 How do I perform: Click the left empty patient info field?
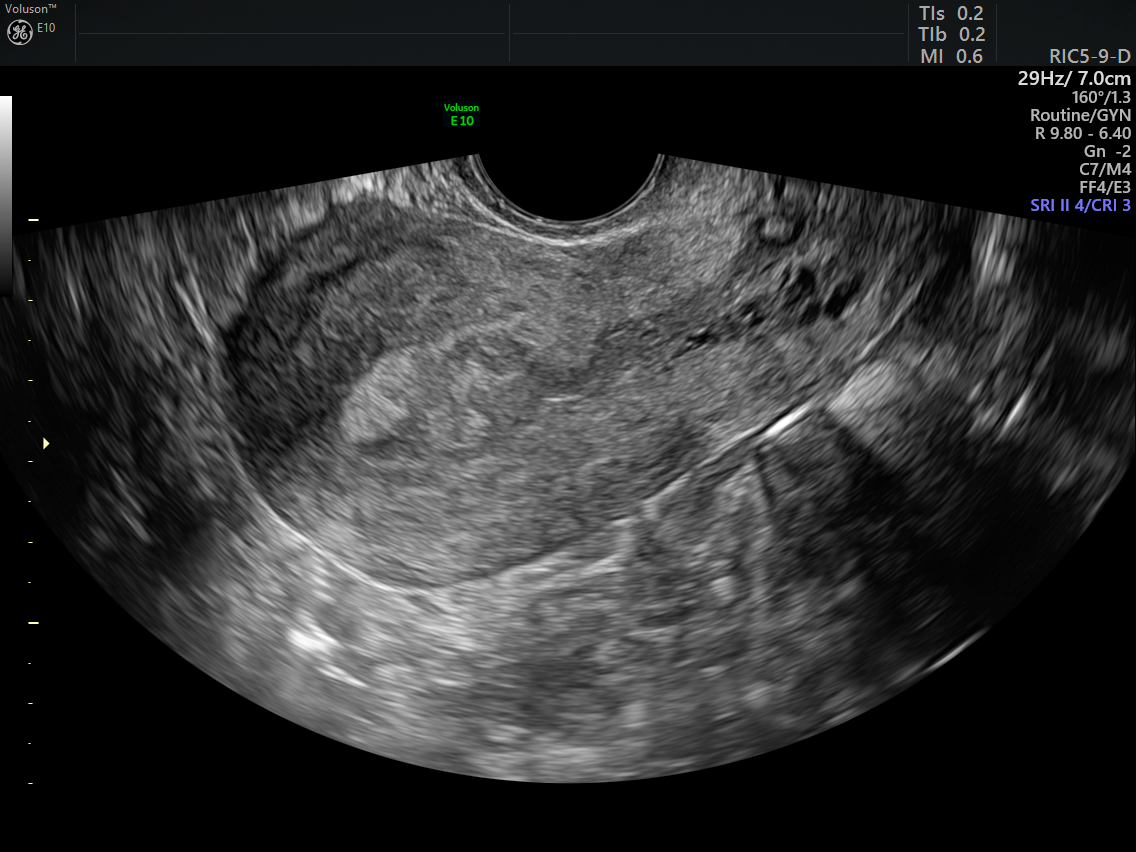click(292, 33)
